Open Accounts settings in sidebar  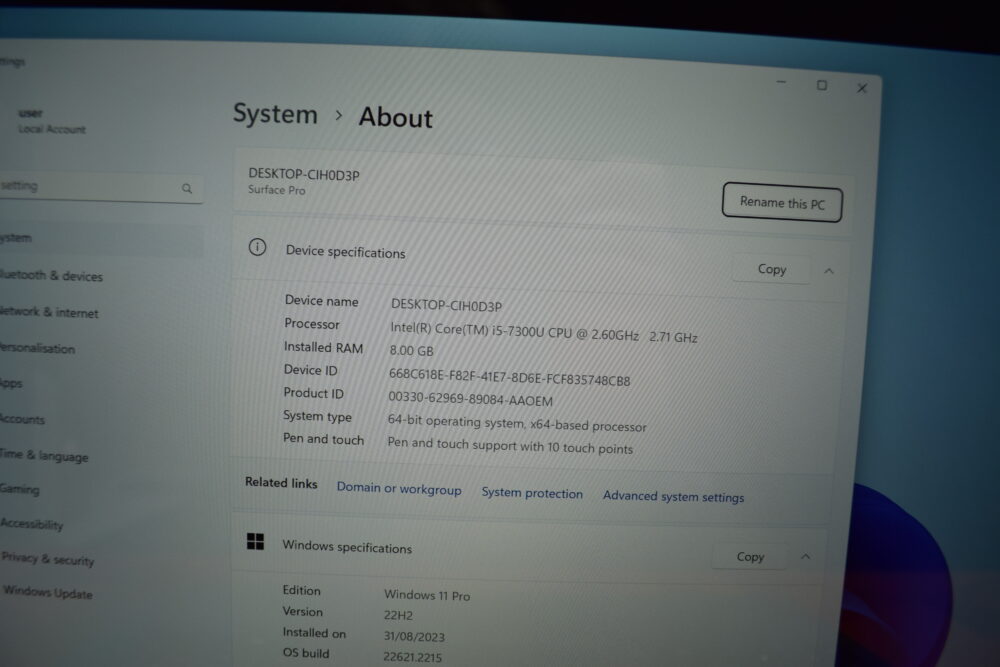pyautogui.click(x=22, y=419)
